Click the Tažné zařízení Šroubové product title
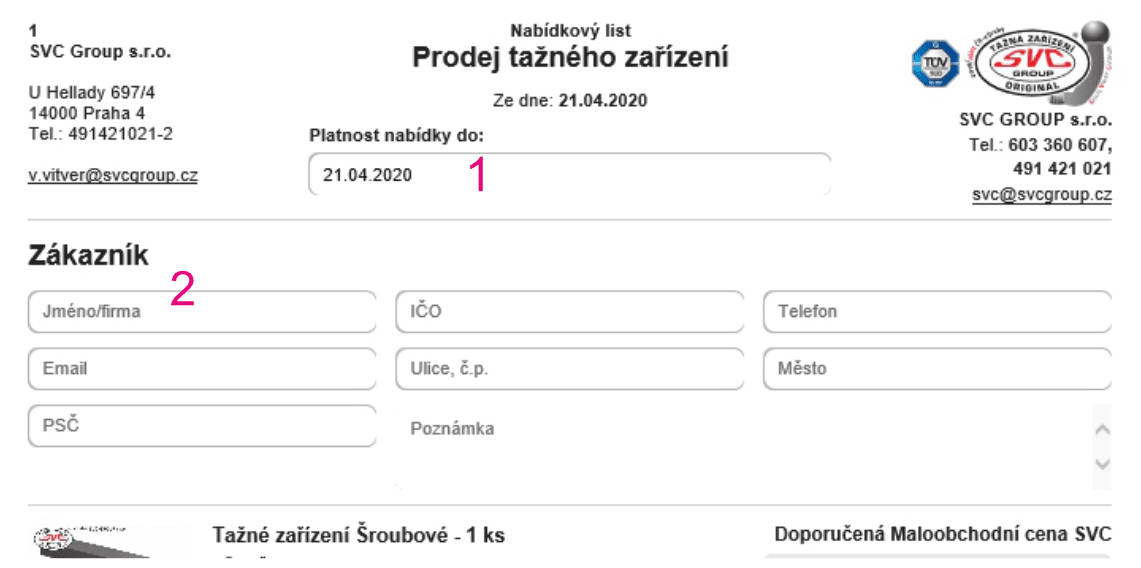Screen dimensions: 1141x568 [359, 535]
